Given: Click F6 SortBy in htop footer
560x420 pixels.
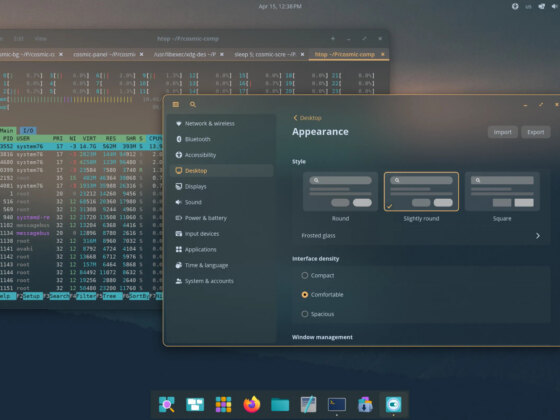Looking at the screenshot, I should tap(138, 296).
